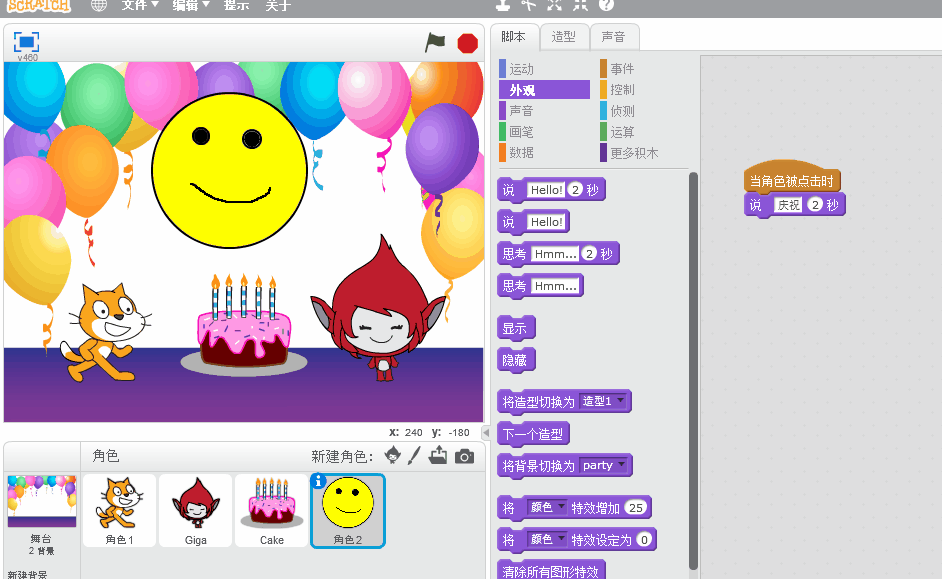Choose a new sprite from the library
The width and height of the screenshot is (942, 579).
pyautogui.click(x=392, y=456)
